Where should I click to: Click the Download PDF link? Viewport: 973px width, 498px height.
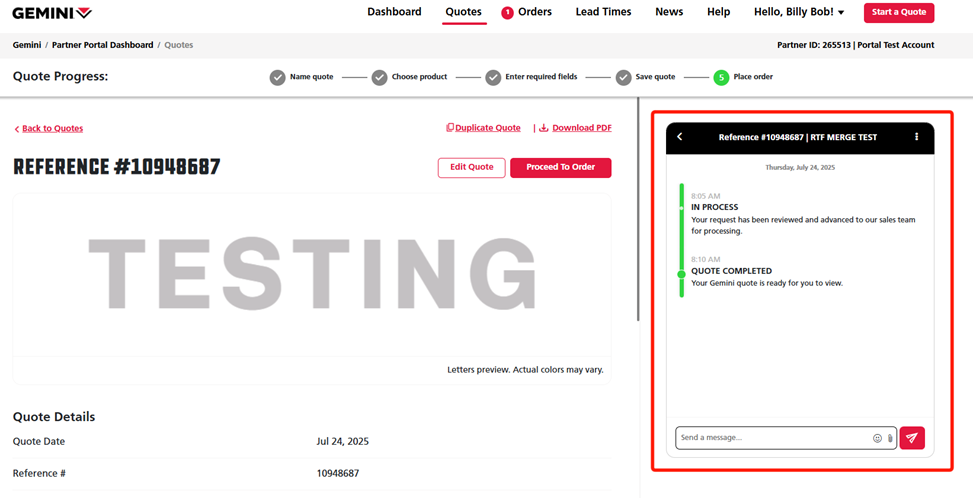[x=580, y=128]
